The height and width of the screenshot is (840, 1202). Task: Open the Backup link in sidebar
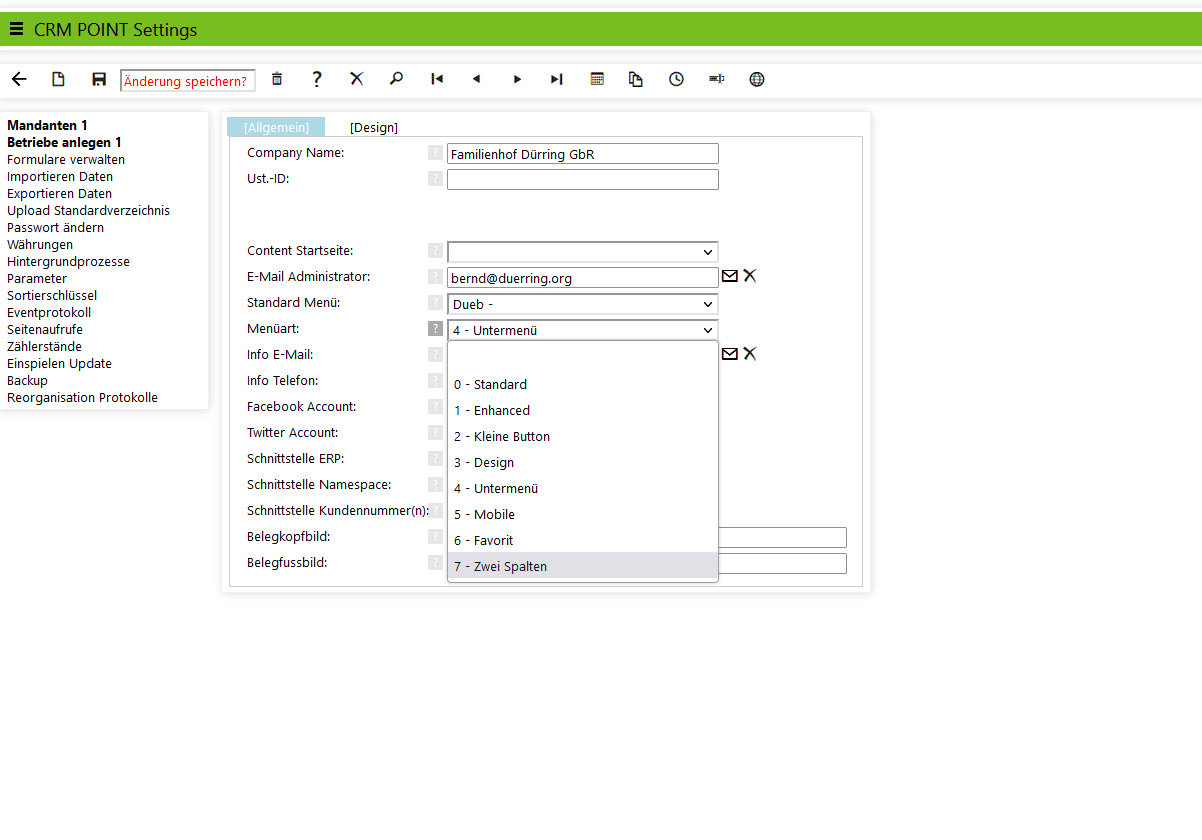click(x=27, y=381)
